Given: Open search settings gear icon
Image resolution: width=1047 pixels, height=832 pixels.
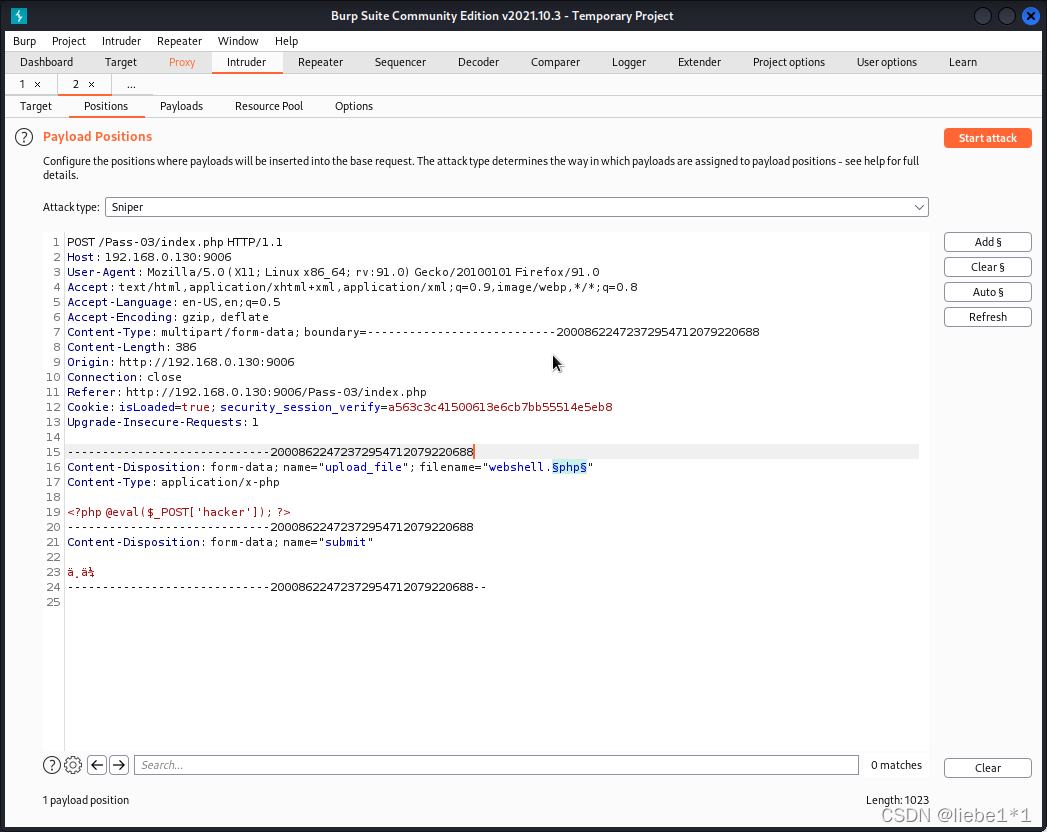Looking at the screenshot, I should point(73,765).
